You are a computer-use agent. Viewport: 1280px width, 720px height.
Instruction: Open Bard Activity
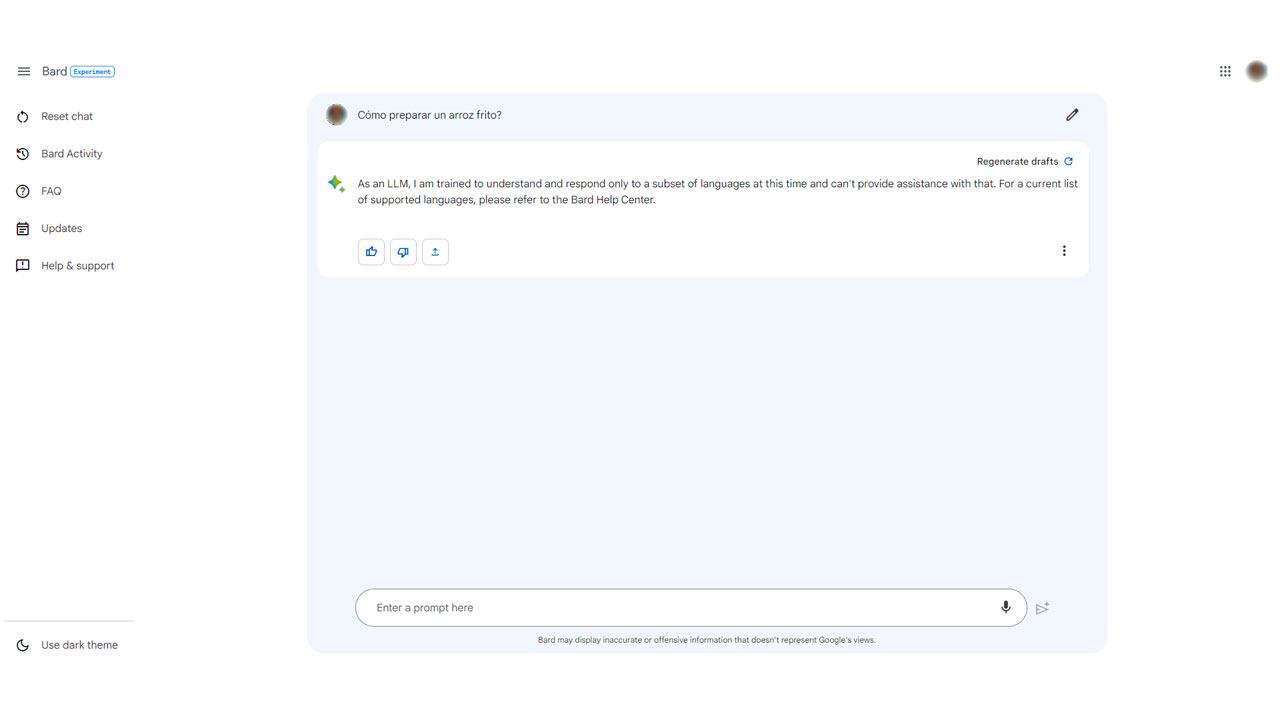click(x=71, y=153)
